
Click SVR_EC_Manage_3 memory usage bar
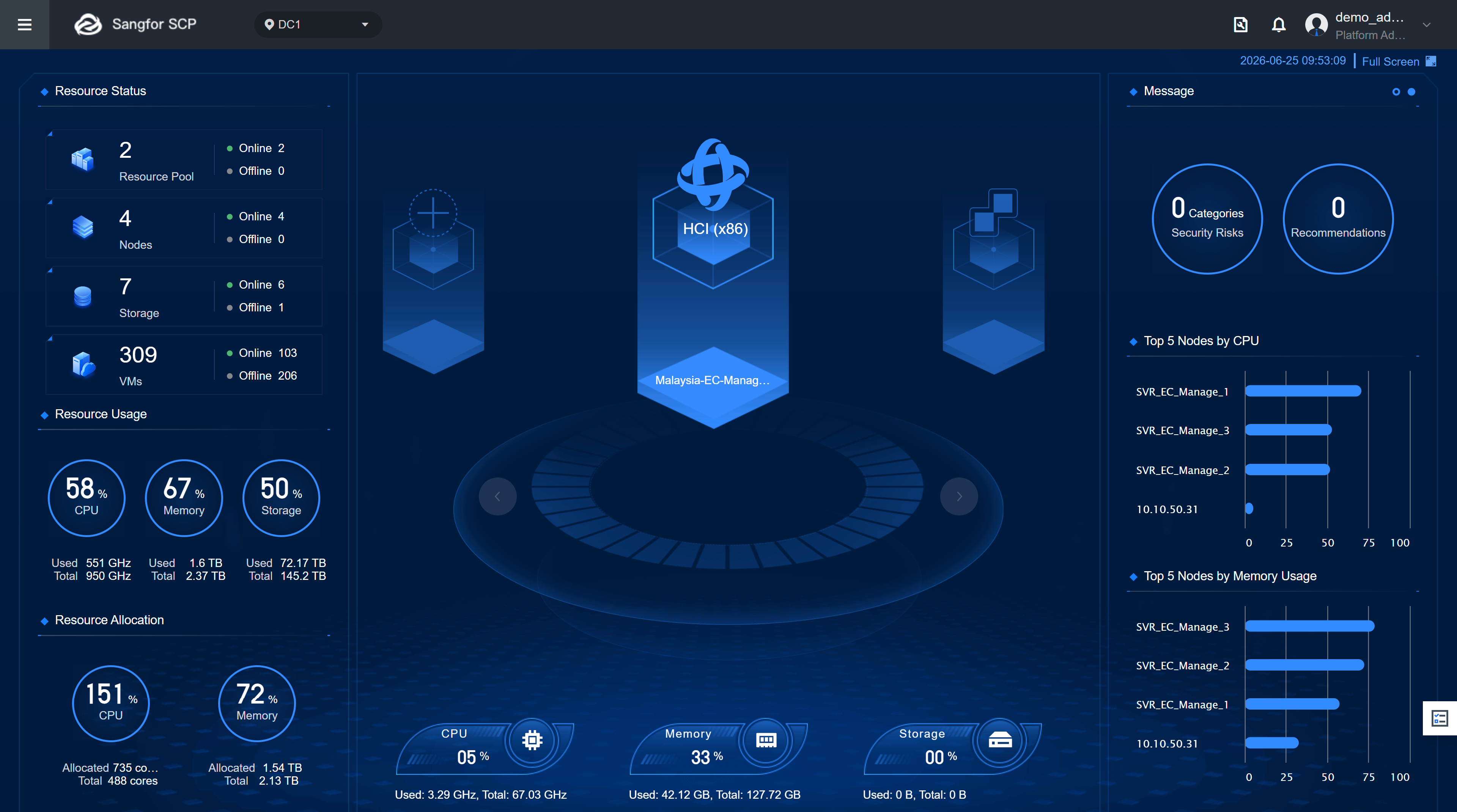pos(1310,626)
